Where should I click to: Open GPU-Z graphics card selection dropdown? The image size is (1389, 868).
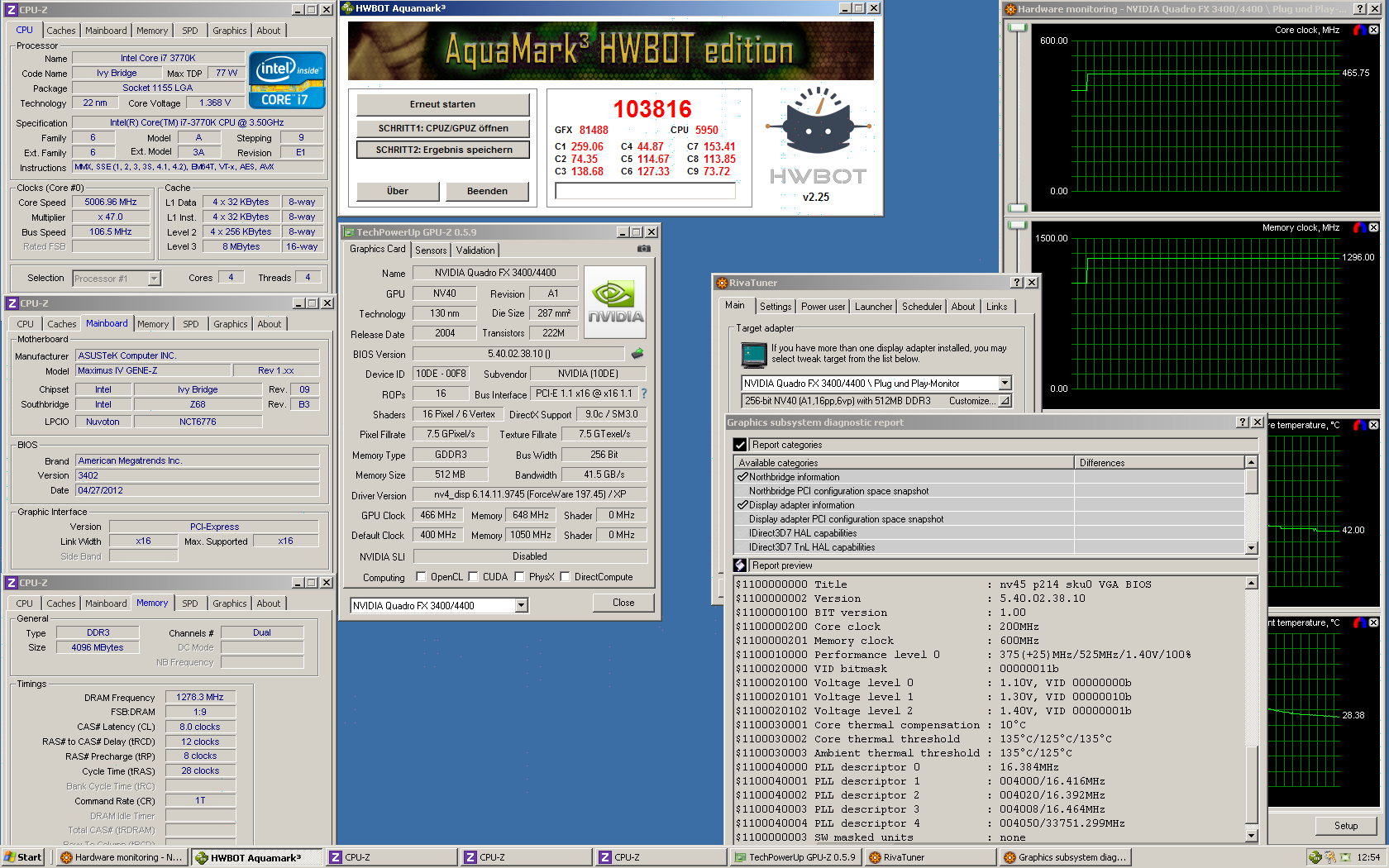(521, 606)
